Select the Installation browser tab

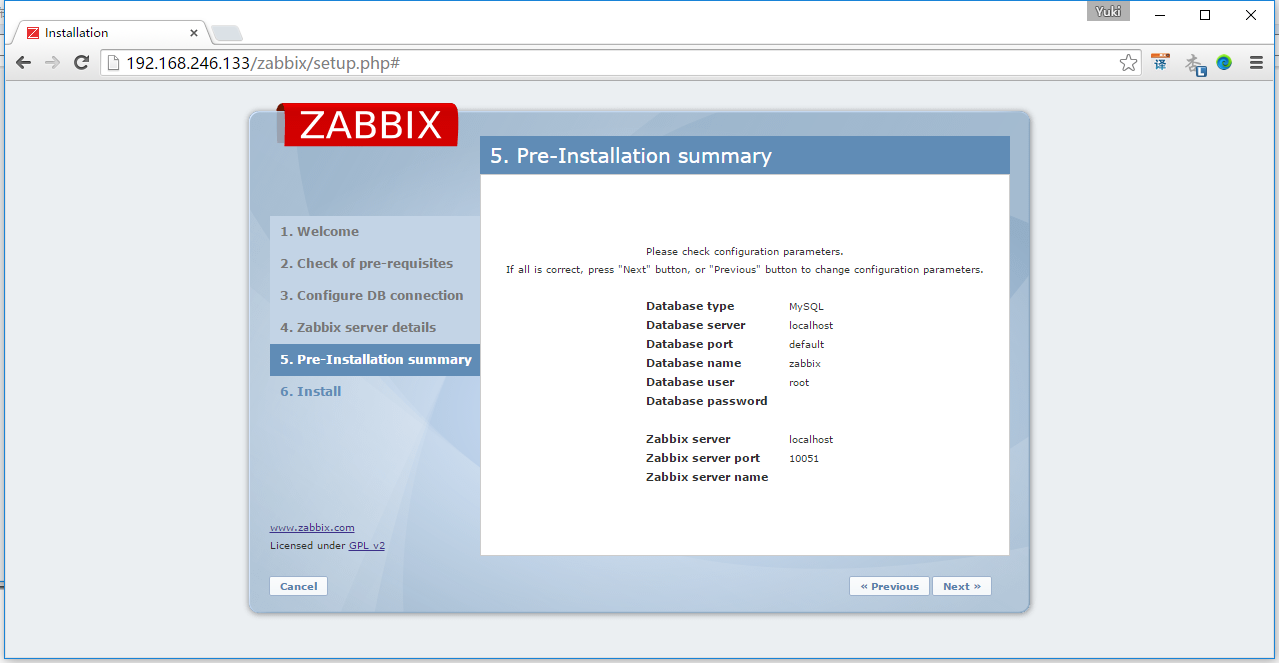pos(110,33)
